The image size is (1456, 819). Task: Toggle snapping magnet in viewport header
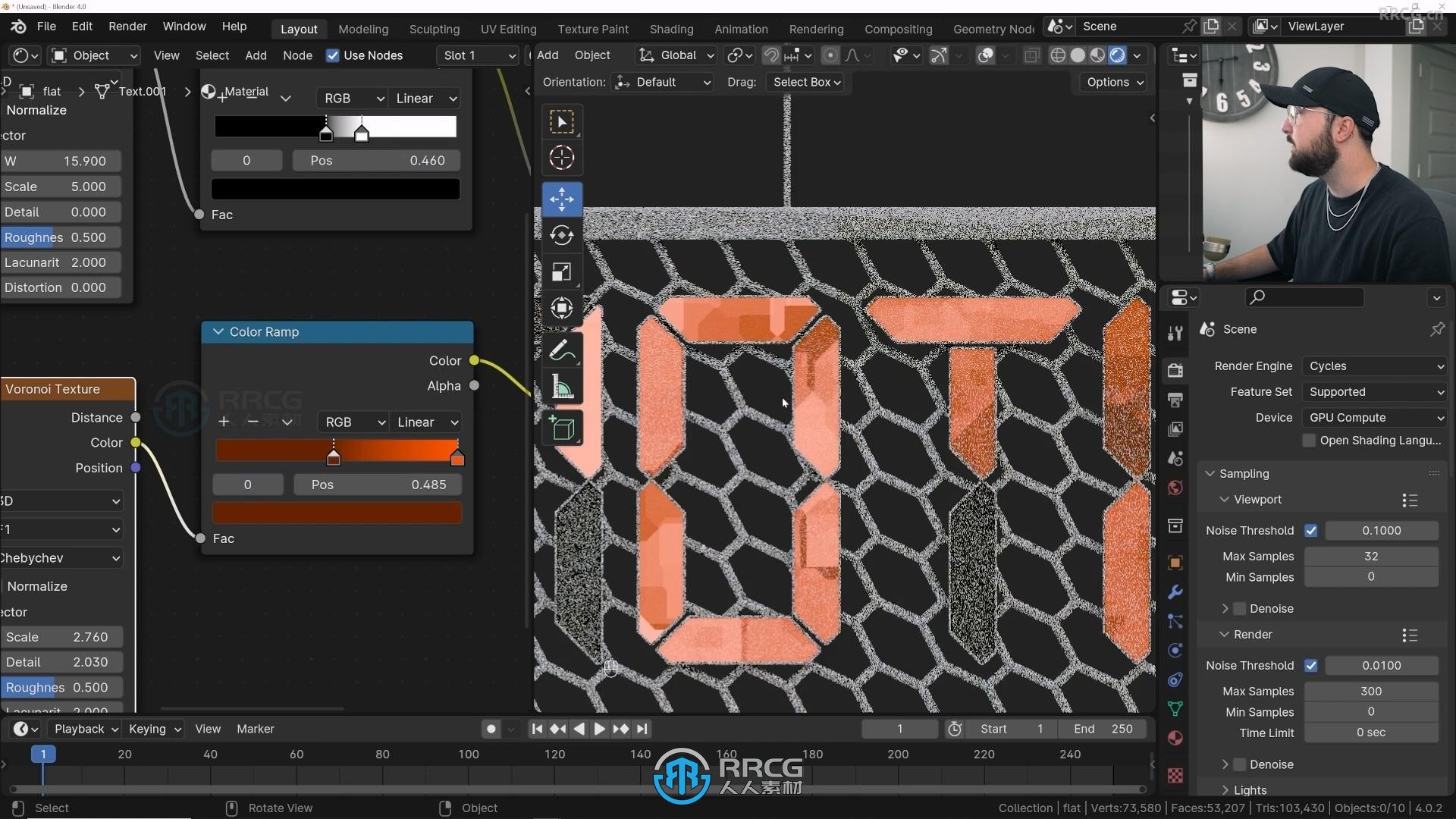(771, 55)
